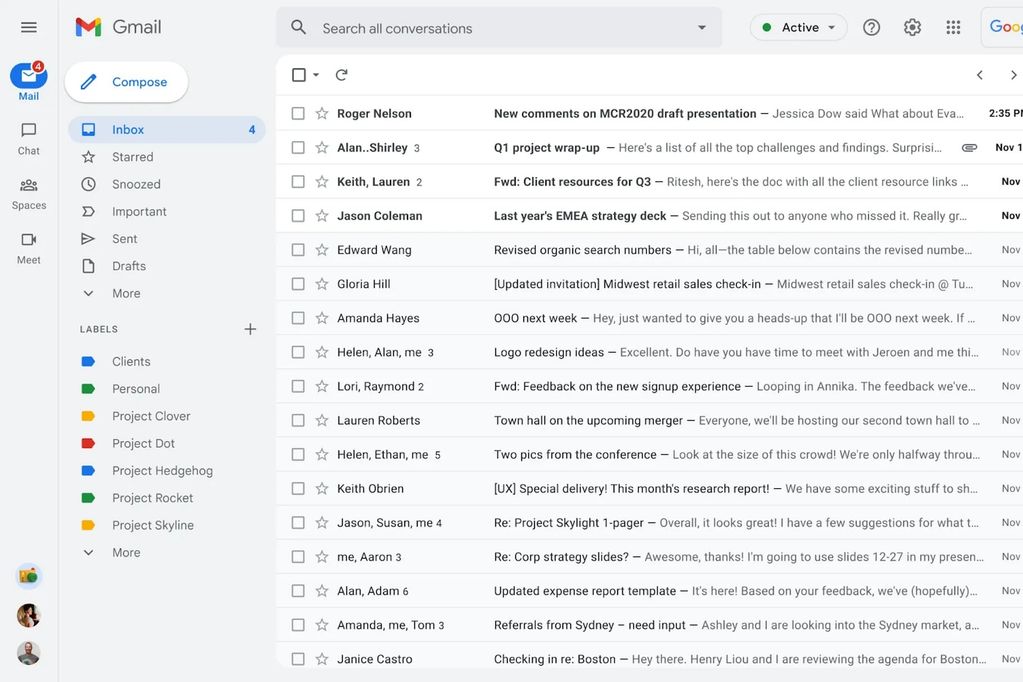Viewport: 1023px width, 682px height.
Task: Select all conversations with the master checkbox
Action: [x=297, y=74]
